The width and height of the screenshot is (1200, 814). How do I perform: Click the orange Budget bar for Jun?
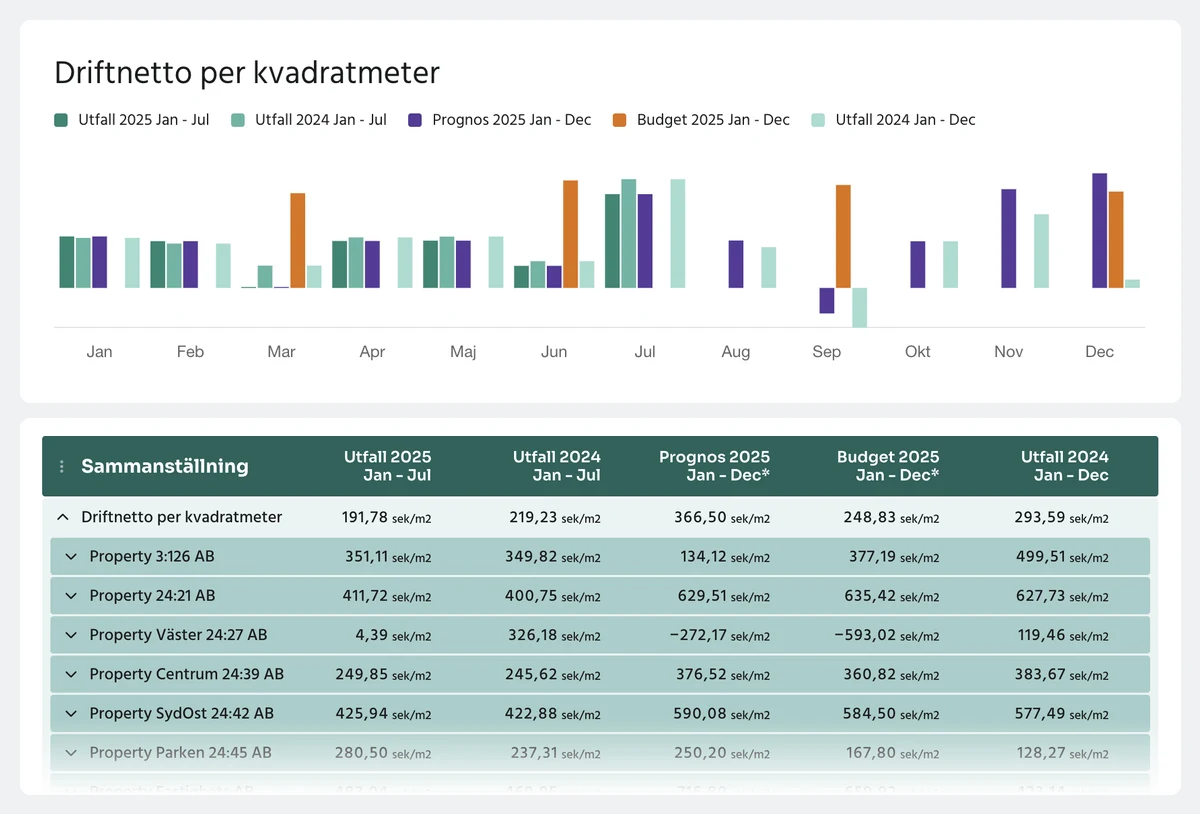(571, 234)
